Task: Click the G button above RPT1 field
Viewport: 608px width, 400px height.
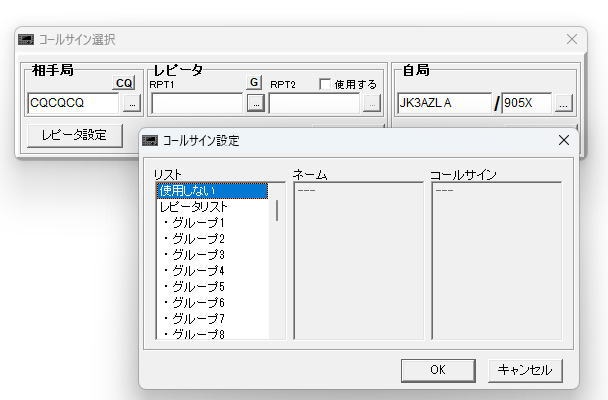Action: pos(254,83)
